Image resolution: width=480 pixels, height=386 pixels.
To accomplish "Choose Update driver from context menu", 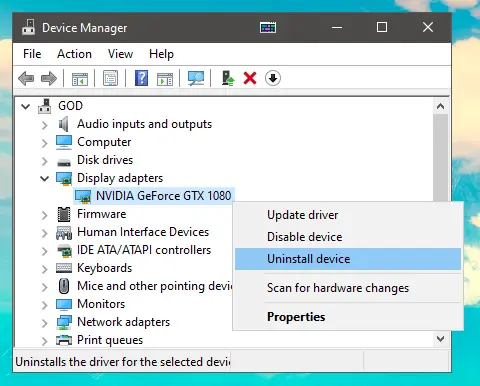I will [x=348, y=215].
